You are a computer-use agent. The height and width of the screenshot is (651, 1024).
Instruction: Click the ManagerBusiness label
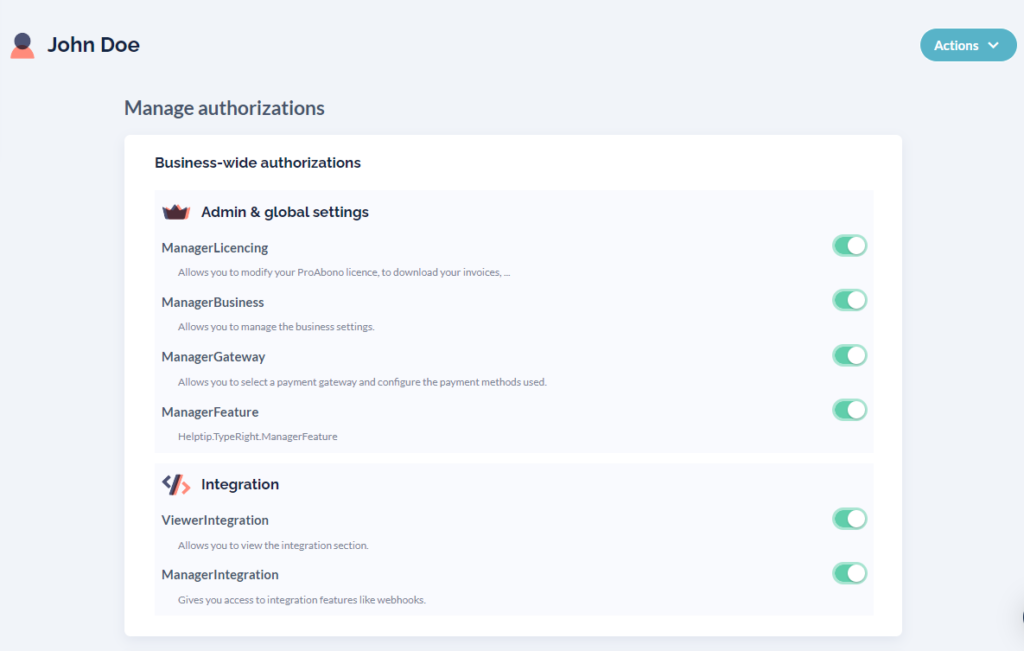point(213,302)
